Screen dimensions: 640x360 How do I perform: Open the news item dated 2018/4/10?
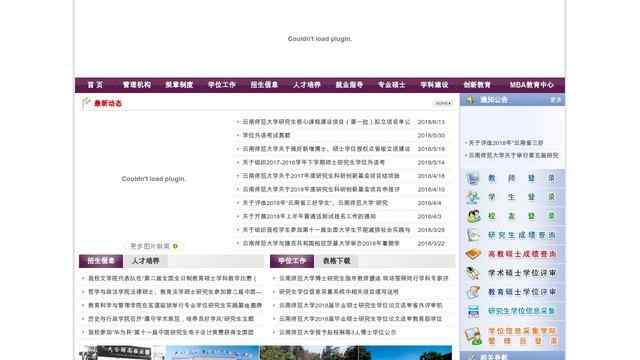click(x=321, y=189)
